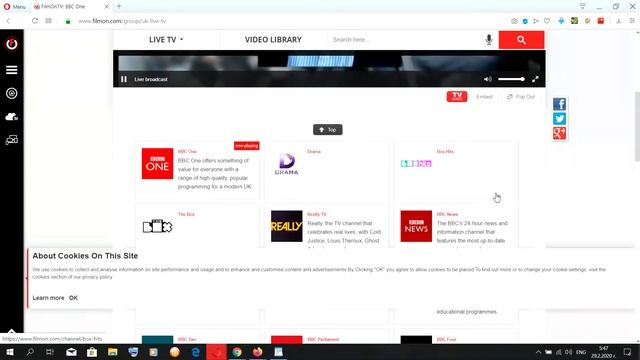Screen dimensions: 640x360
Task: Click the BBC One channel title link
Action: point(187,151)
